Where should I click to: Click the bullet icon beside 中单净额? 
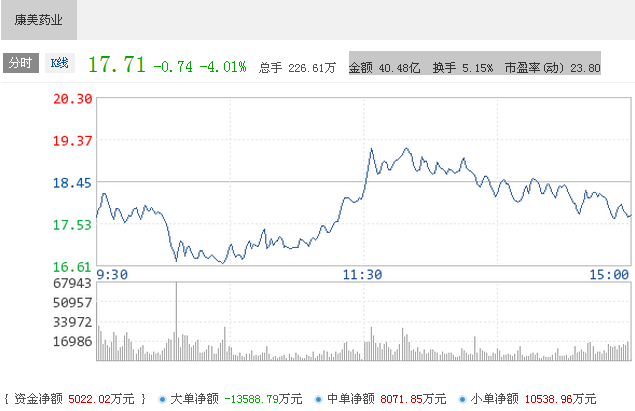pyautogui.click(x=318, y=399)
